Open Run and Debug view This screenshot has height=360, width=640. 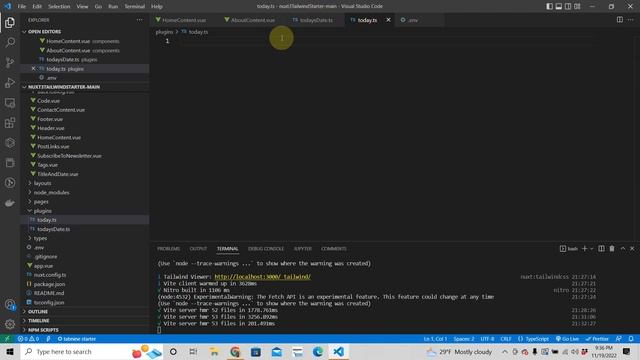pos(10,82)
